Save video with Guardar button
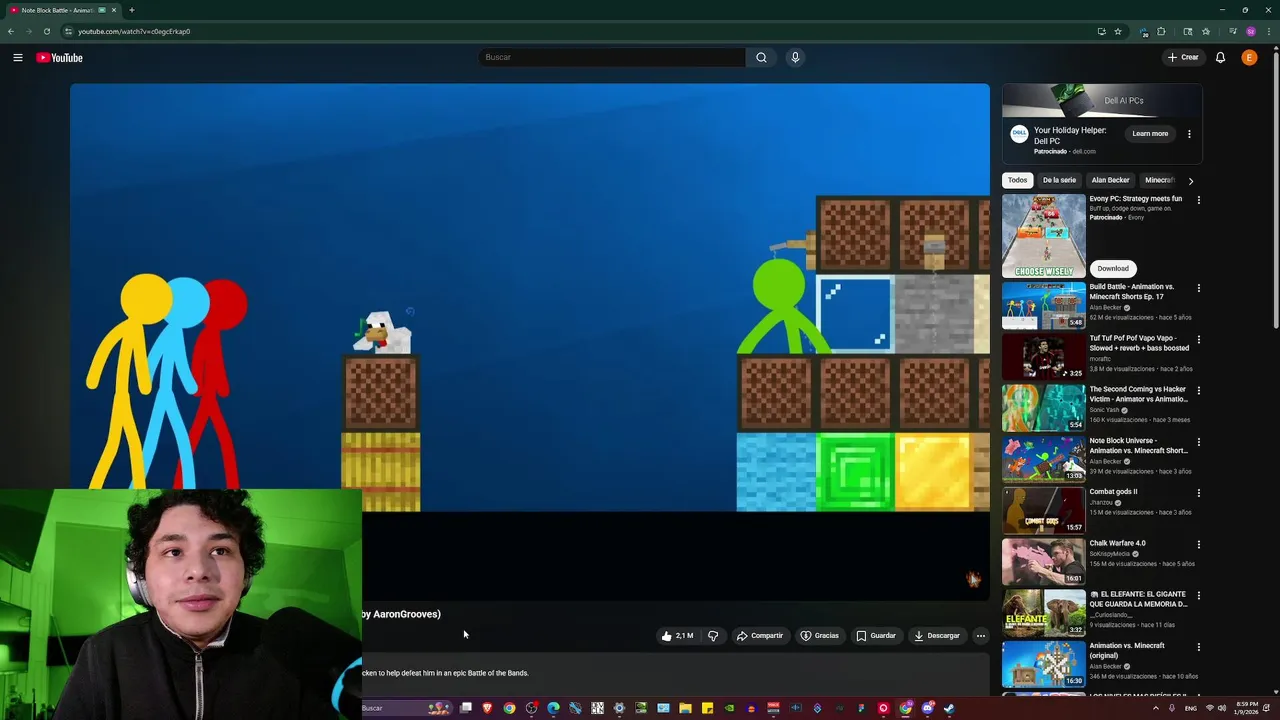The image size is (1280, 720). pyautogui.click(x=876, y=636)
